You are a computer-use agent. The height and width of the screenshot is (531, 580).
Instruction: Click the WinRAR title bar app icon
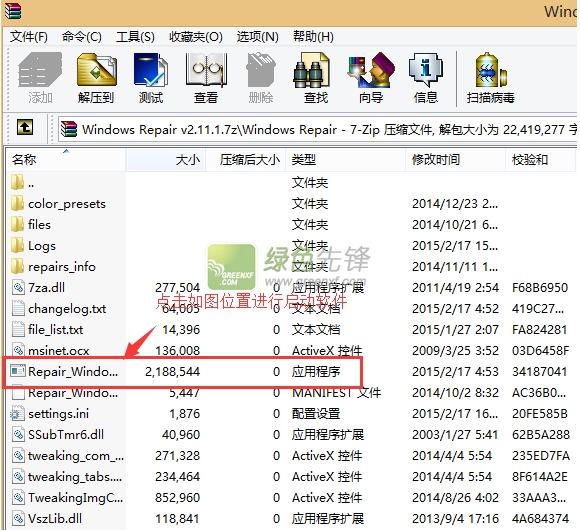click(x=13, y=10)
